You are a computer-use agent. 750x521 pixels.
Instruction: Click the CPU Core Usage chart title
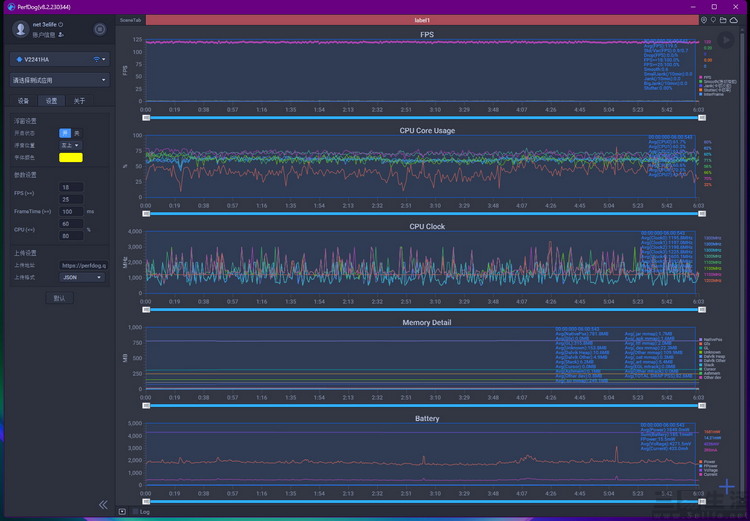427,131
